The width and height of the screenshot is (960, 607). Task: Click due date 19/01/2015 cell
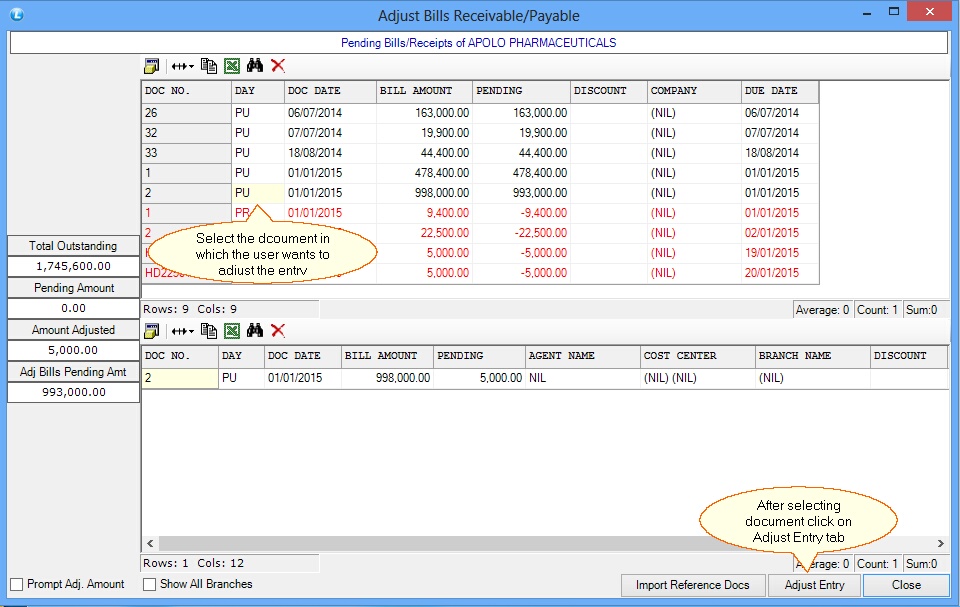click(780, 253)
